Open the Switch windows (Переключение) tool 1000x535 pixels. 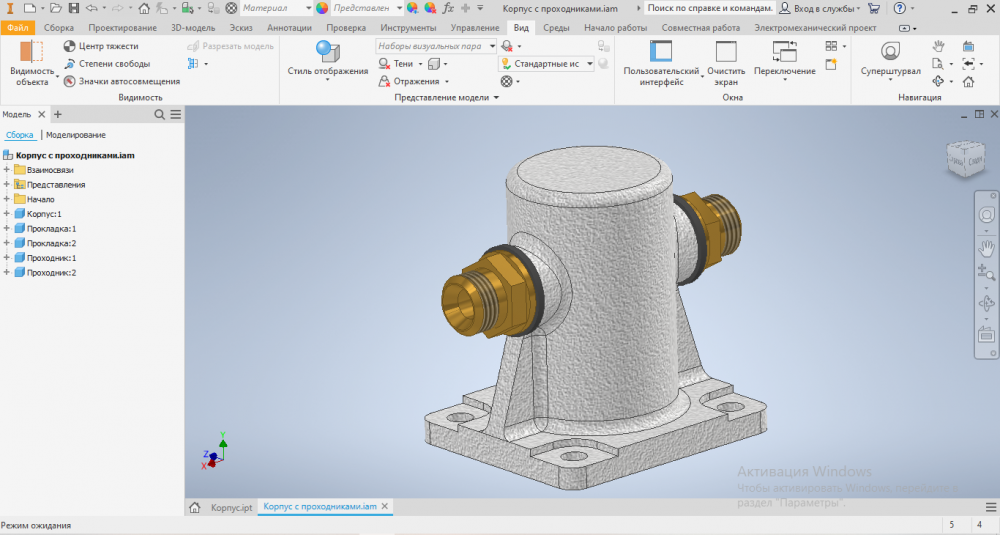coord(784,59)
